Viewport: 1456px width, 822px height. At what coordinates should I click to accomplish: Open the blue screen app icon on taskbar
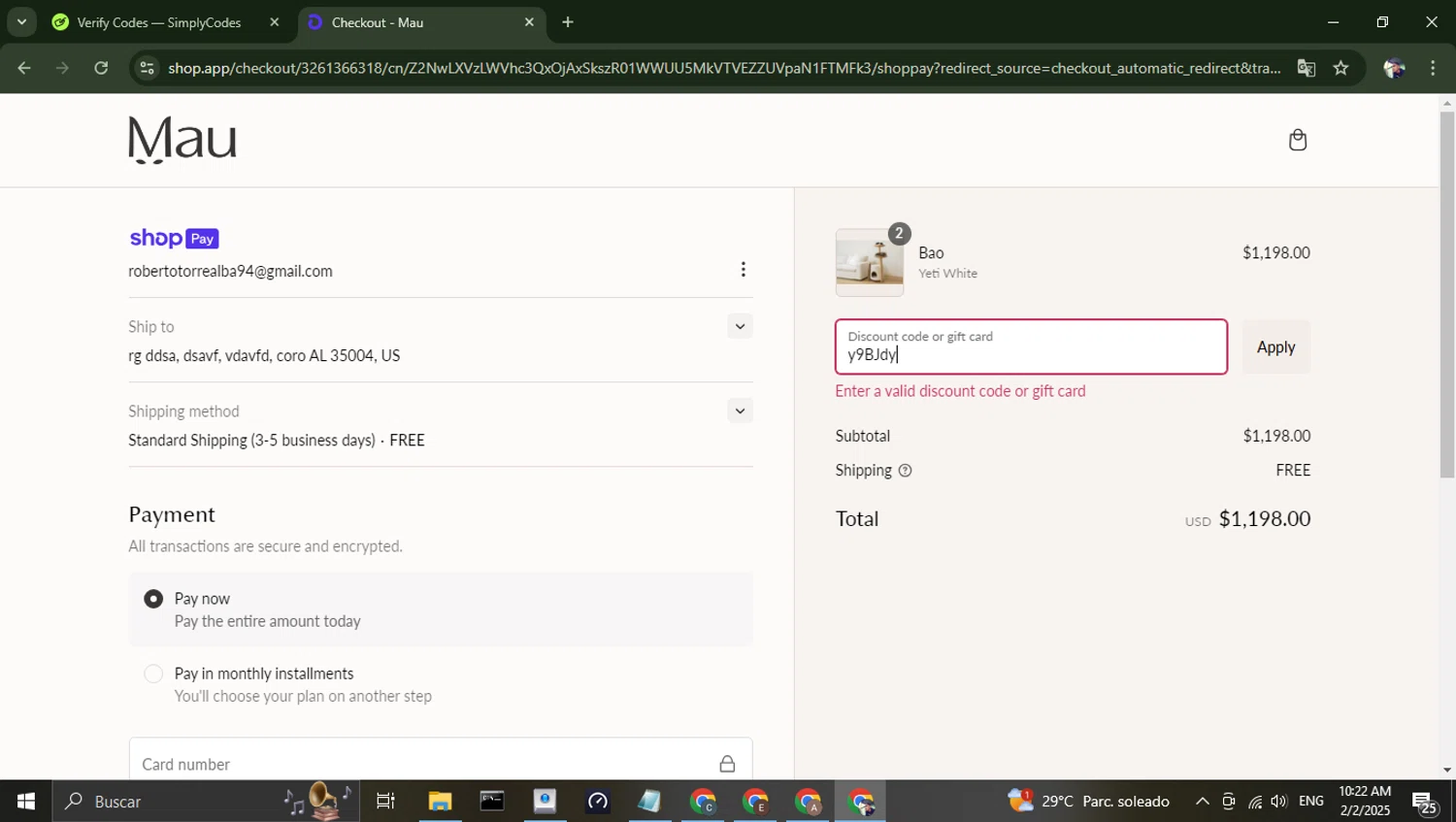click(x=545, y=802)
